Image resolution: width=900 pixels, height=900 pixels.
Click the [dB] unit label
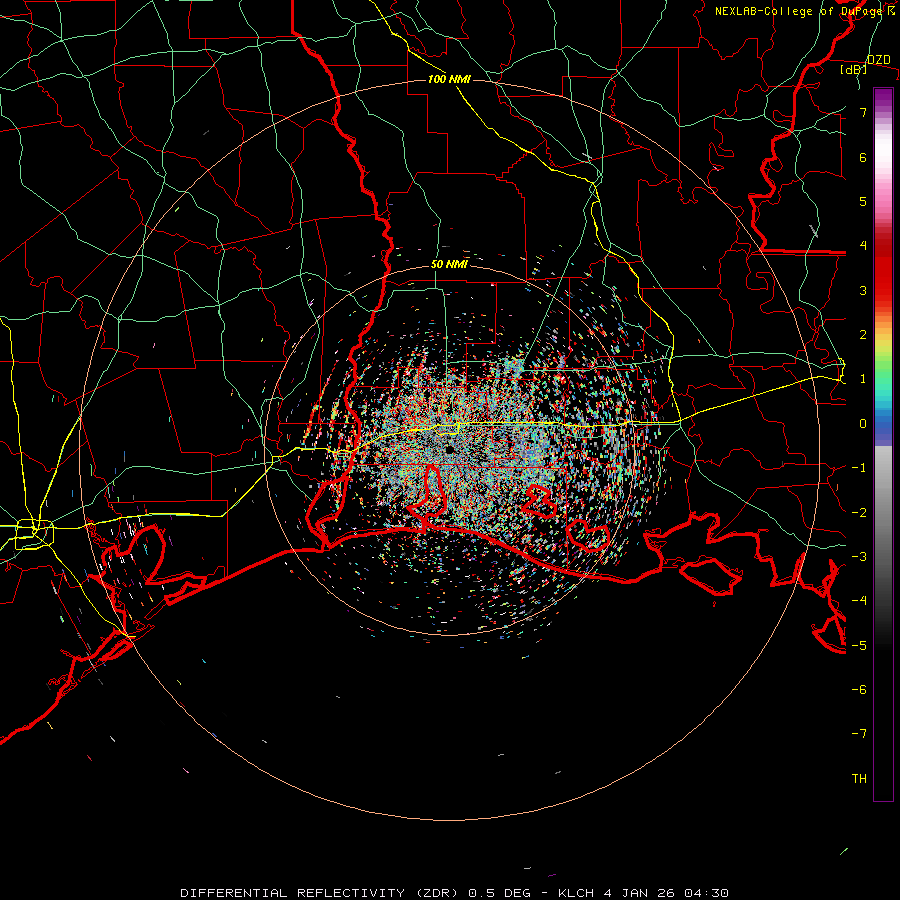click(854, 70)
